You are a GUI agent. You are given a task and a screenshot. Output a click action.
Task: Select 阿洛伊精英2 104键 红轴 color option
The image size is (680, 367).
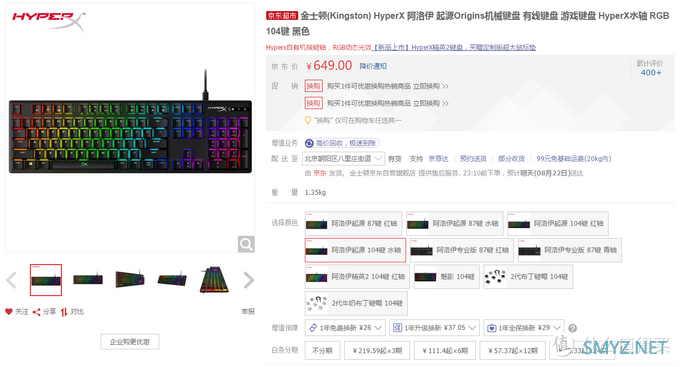tap(357, 277)
